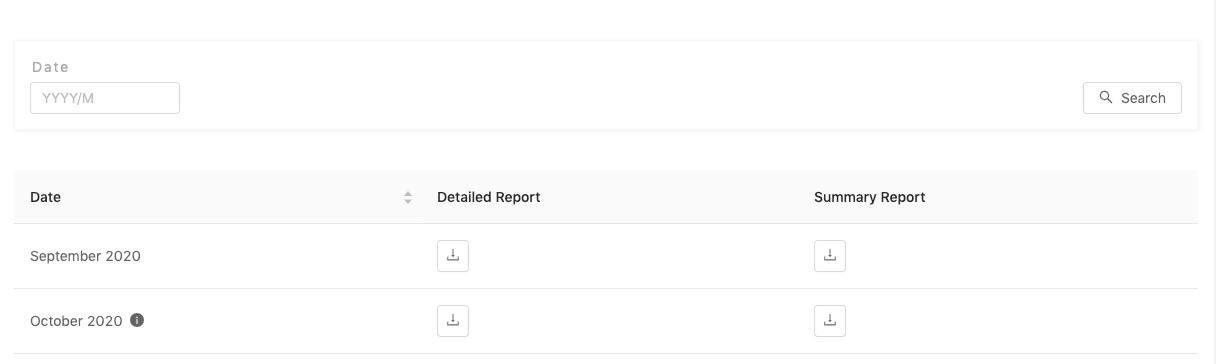Click the magnifier icon in Search button

[x=1106, y=98]
